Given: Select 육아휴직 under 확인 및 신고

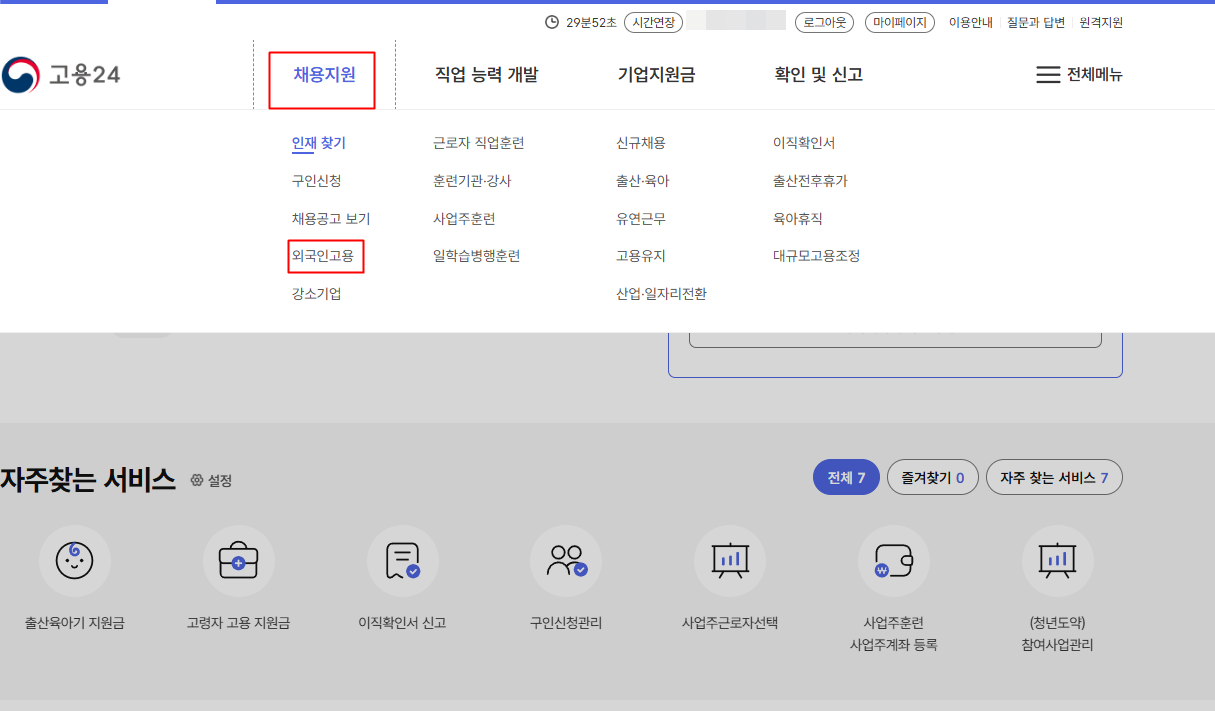Looking at the screenshot, I should (797, 219).
